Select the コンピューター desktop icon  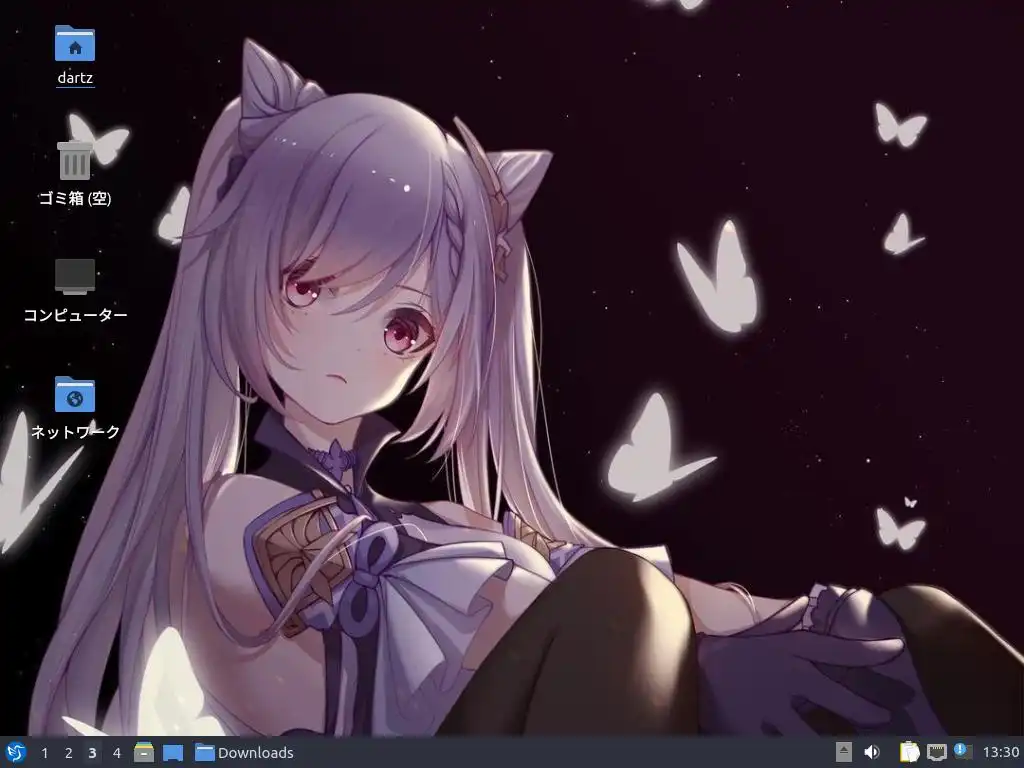pyautogui.click(x=74, y=277)
